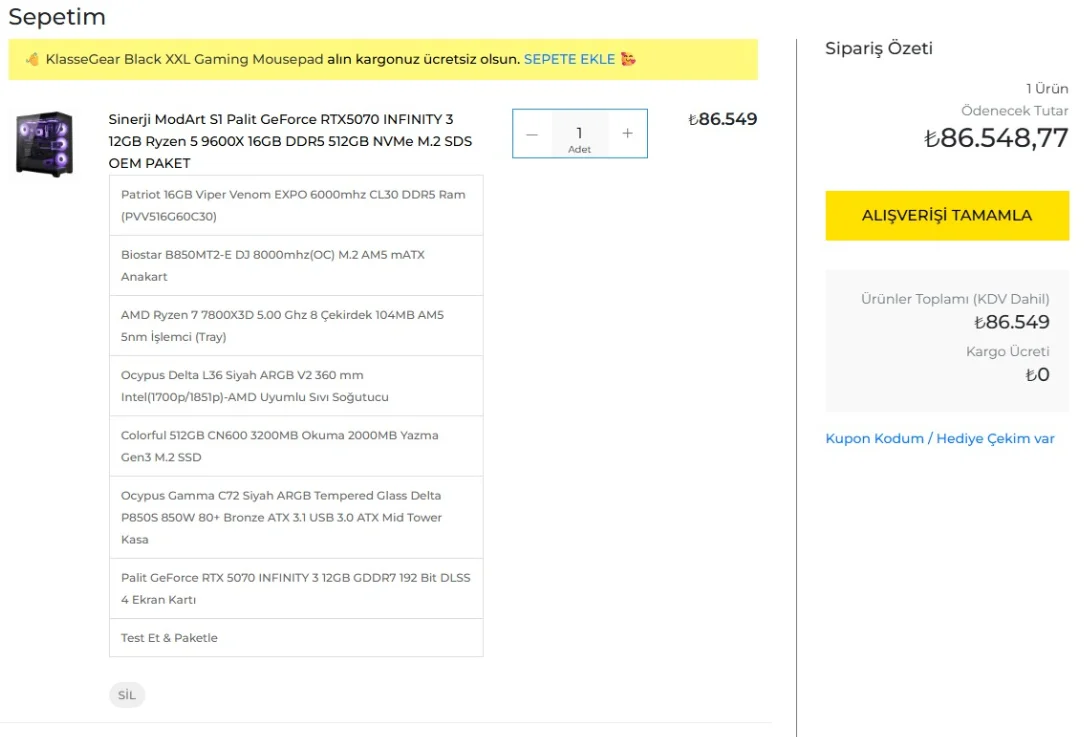Click the Ürünler Toplamı value ₺86.549

[x=1012, y=322]
